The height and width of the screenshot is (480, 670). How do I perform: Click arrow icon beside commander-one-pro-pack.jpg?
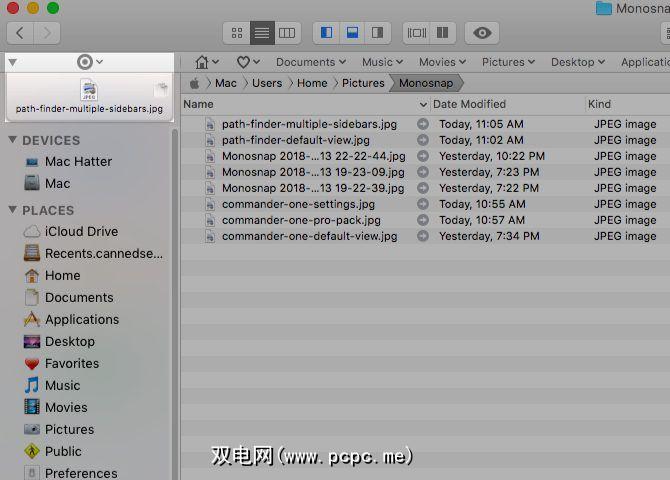423,220
